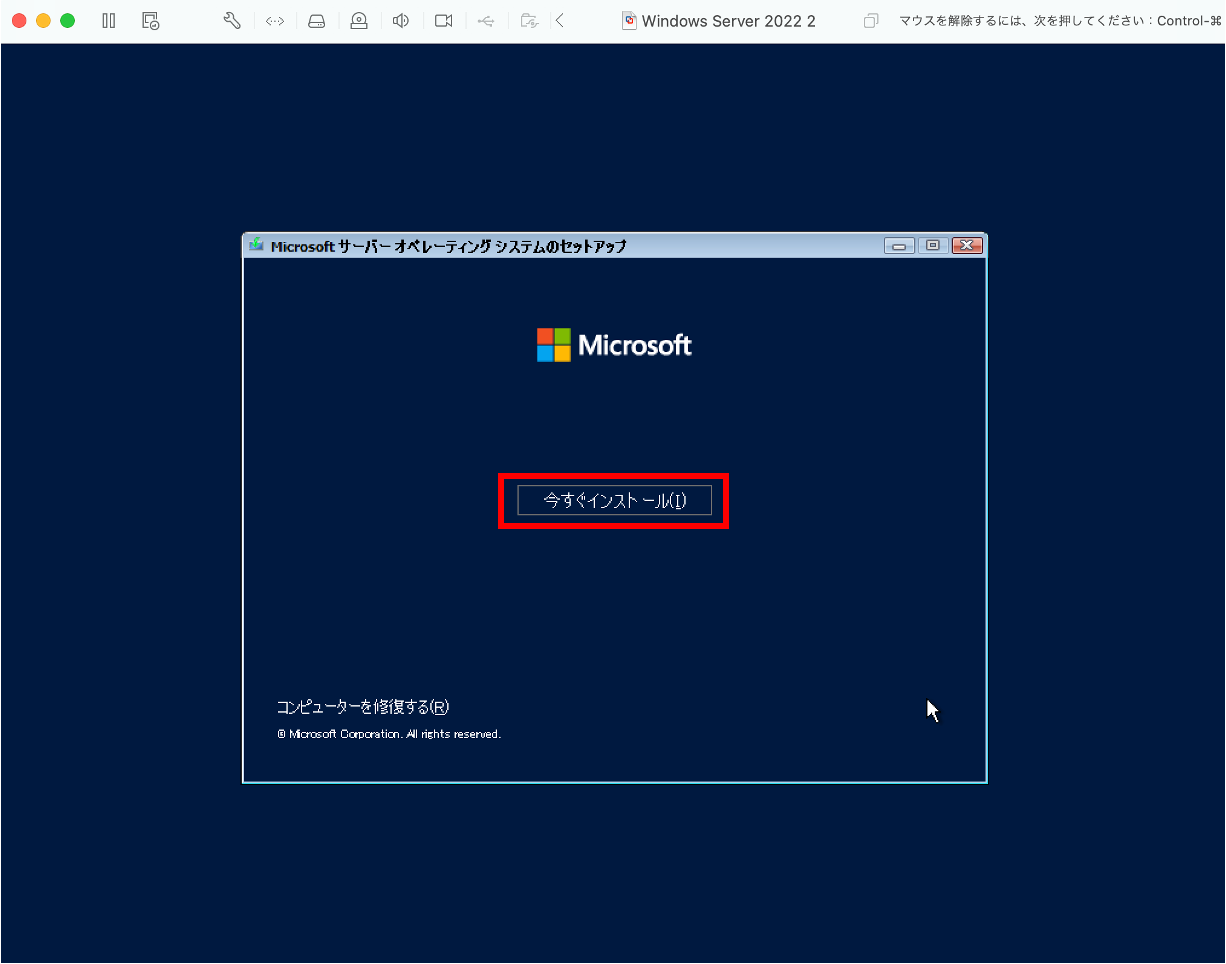Click the VM document icon in title
This screenshot has height=964, width=1226.
[x=629, y=21]
